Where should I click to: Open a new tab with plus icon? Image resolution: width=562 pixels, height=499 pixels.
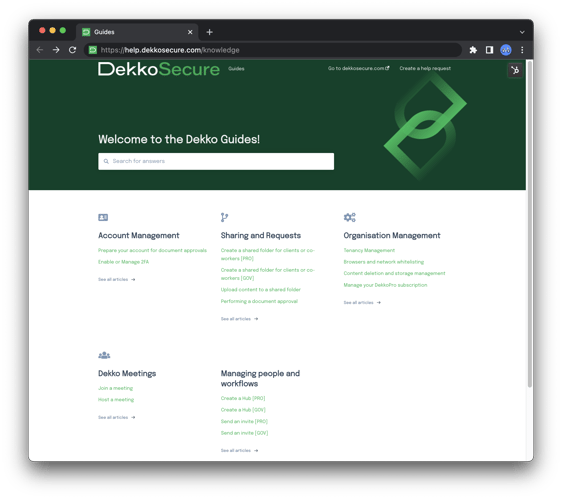[x=210, y=32]
